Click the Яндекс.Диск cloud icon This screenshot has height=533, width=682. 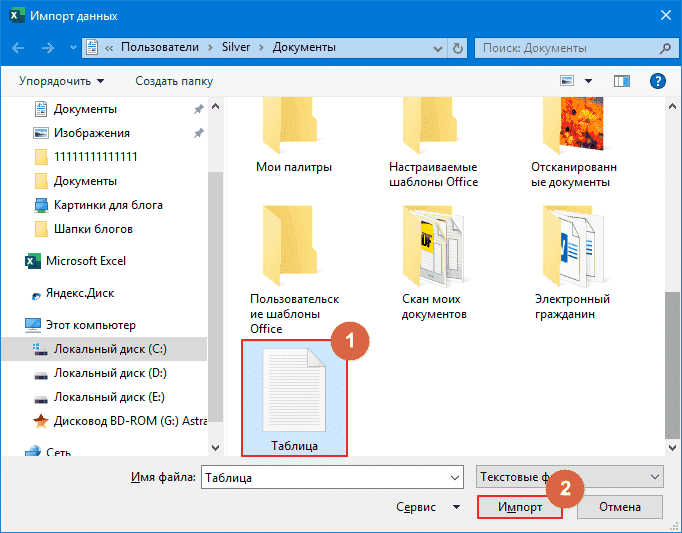click(37, 296)
